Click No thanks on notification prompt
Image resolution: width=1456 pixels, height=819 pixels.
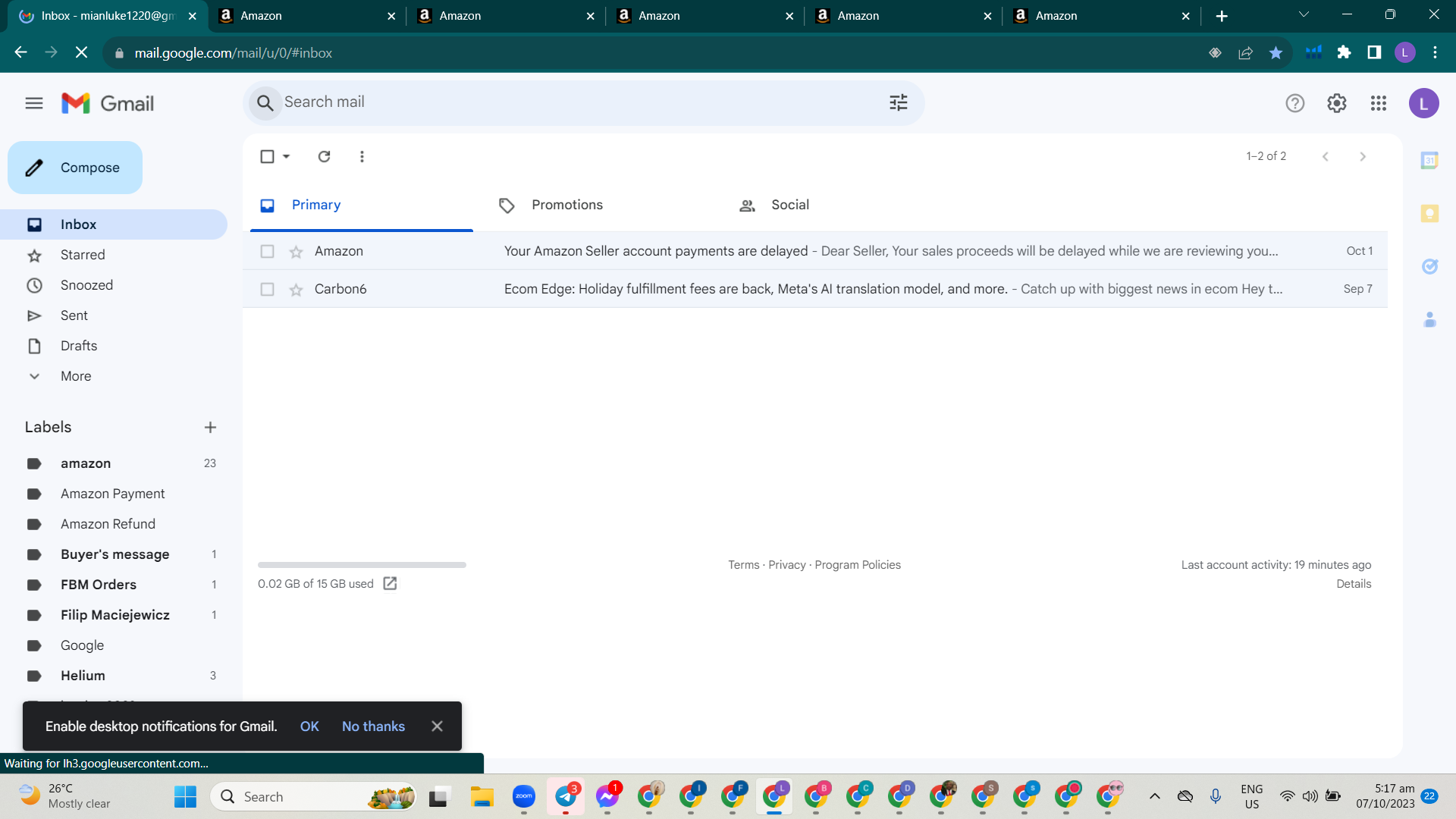tap(373, 726)
